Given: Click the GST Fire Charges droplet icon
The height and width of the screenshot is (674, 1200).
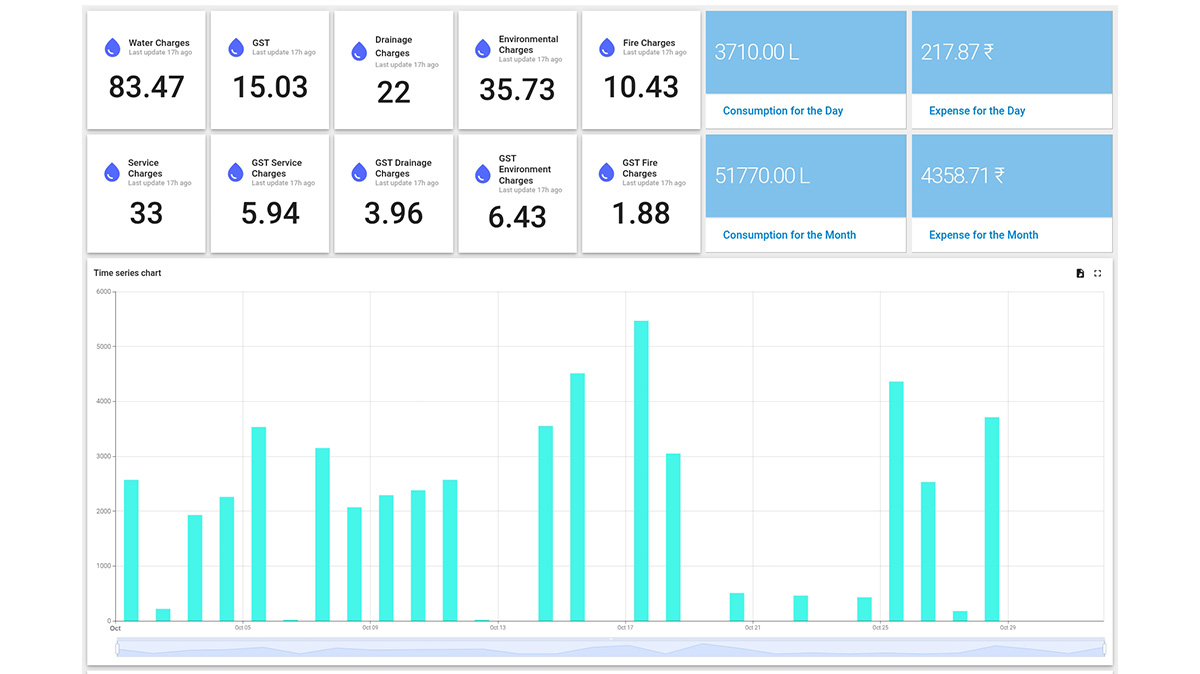Looking at the screenshot, I should click(x=606, y=171).
